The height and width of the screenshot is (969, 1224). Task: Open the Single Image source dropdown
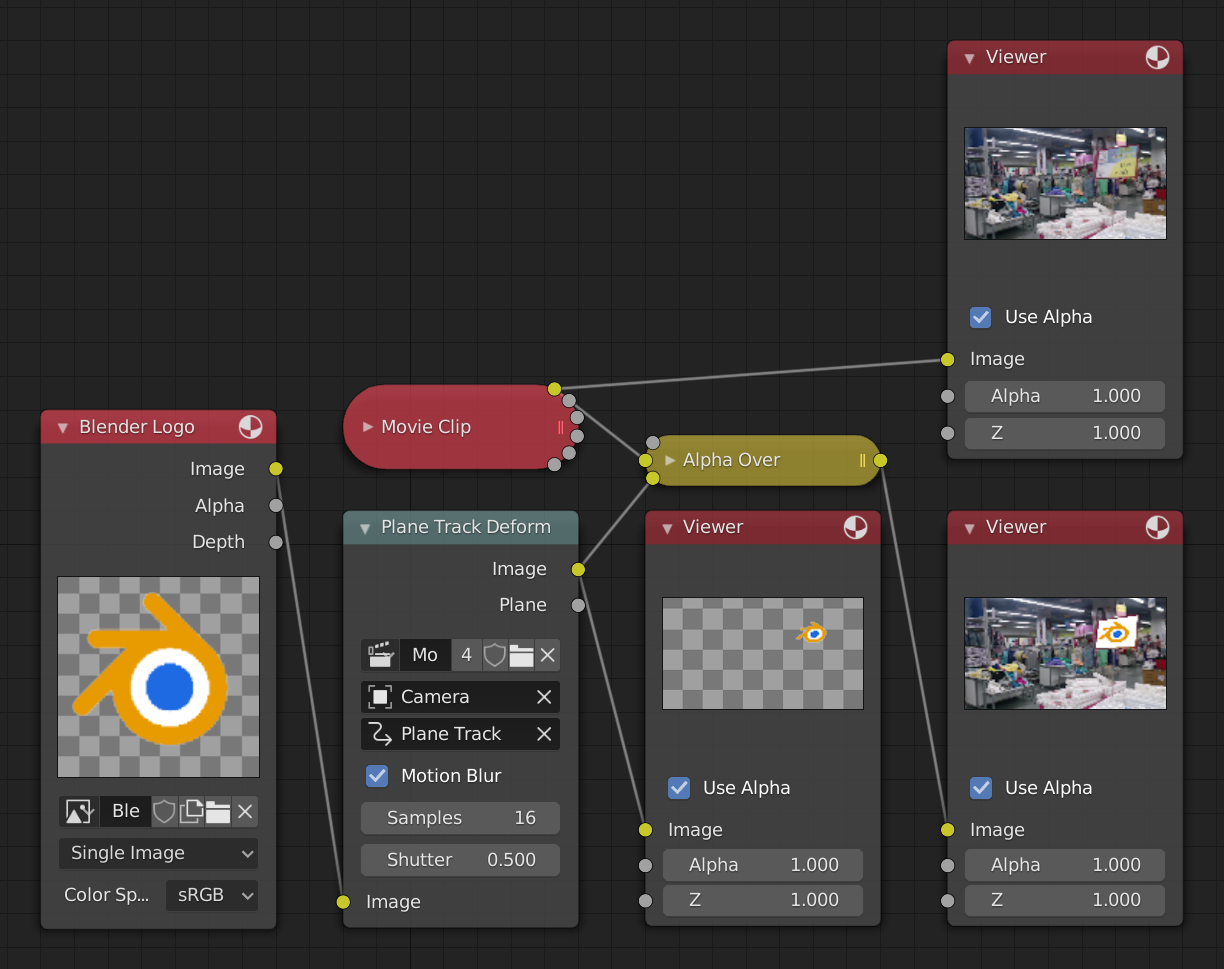coord(158,853)
